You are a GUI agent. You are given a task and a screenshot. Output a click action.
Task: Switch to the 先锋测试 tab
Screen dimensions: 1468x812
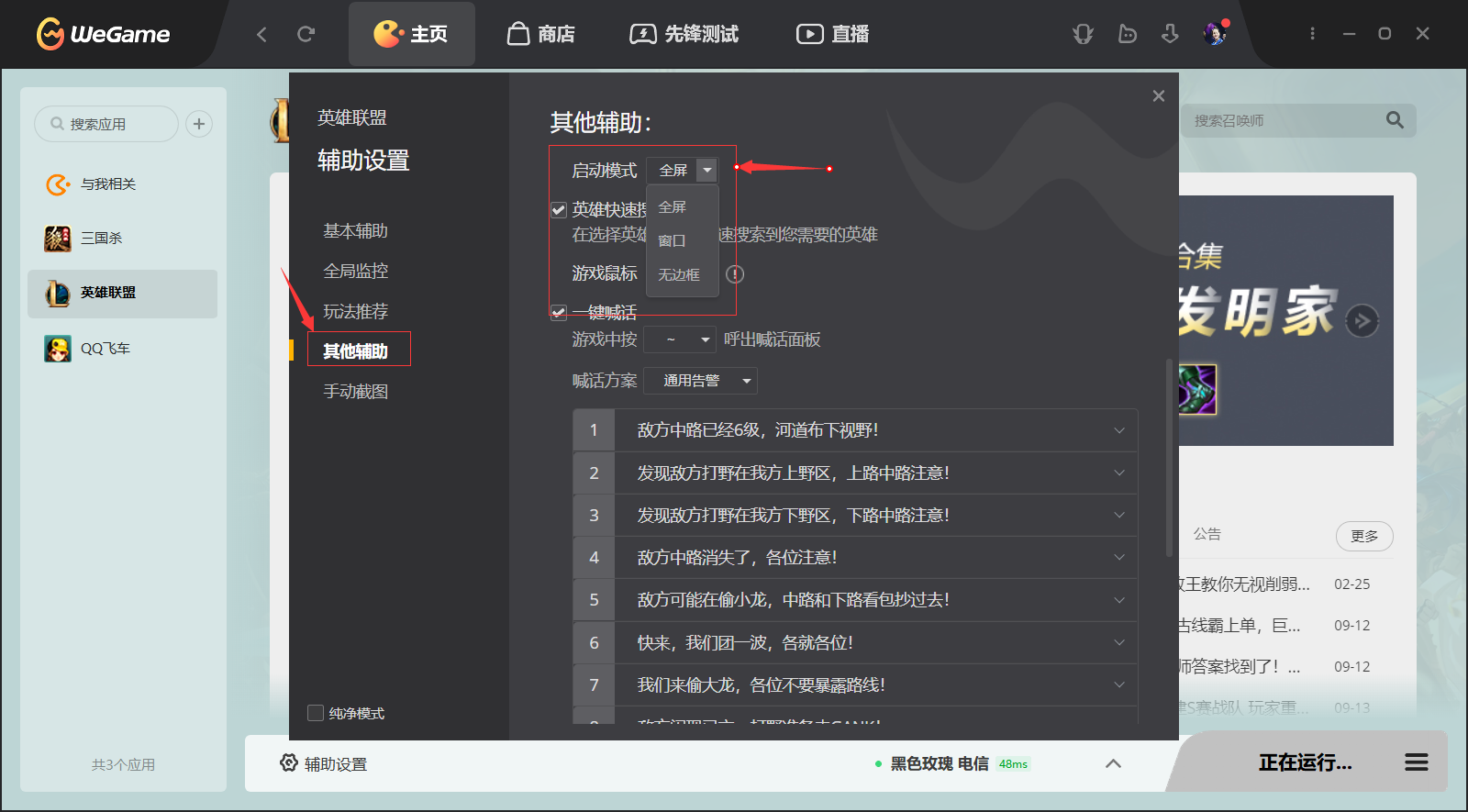point(684,34)
